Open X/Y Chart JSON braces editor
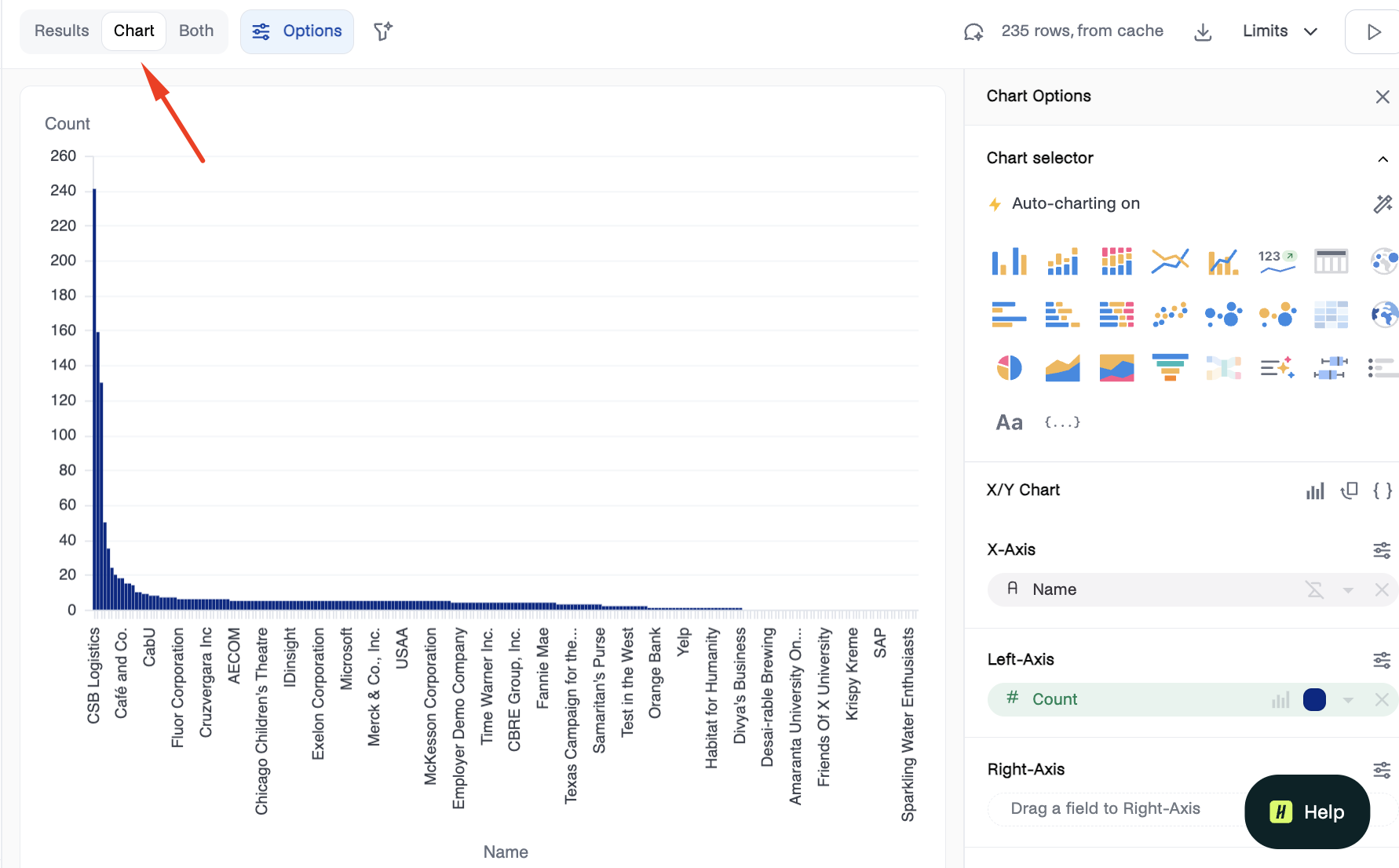Viewport: 1399px width, 868px height. (x=1383, y=491)
